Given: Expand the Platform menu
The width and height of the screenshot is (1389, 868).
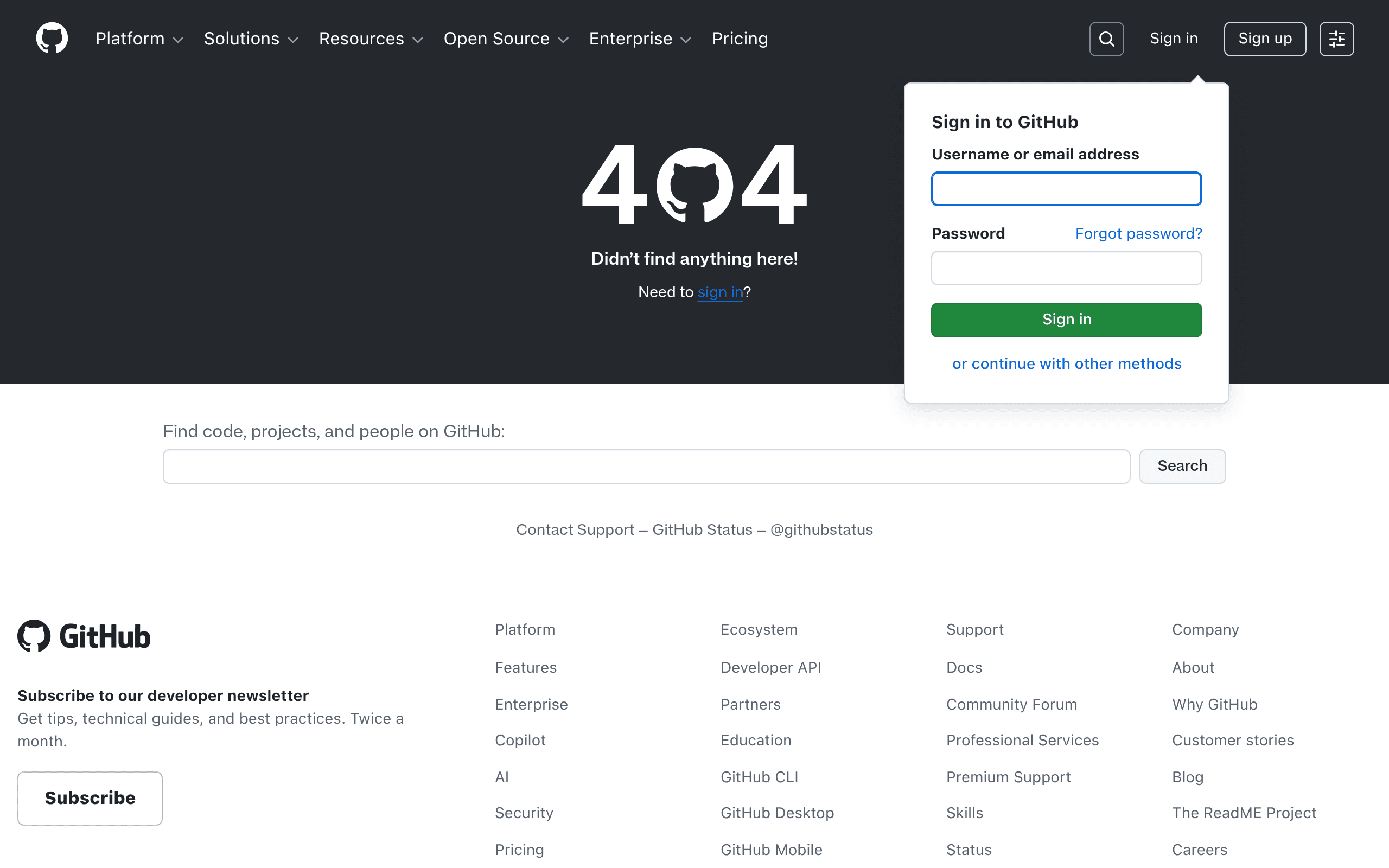Looking at the screenshot, I should (x=139, y=39).
